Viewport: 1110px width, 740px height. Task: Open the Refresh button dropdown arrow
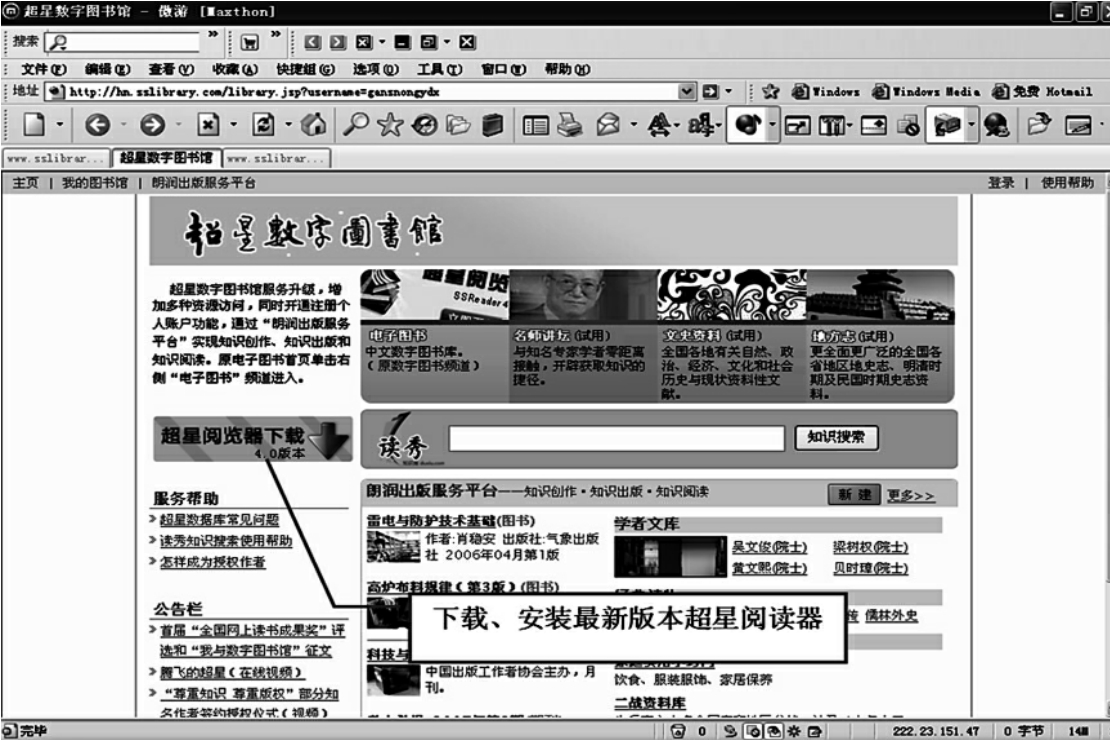point(288,125)
